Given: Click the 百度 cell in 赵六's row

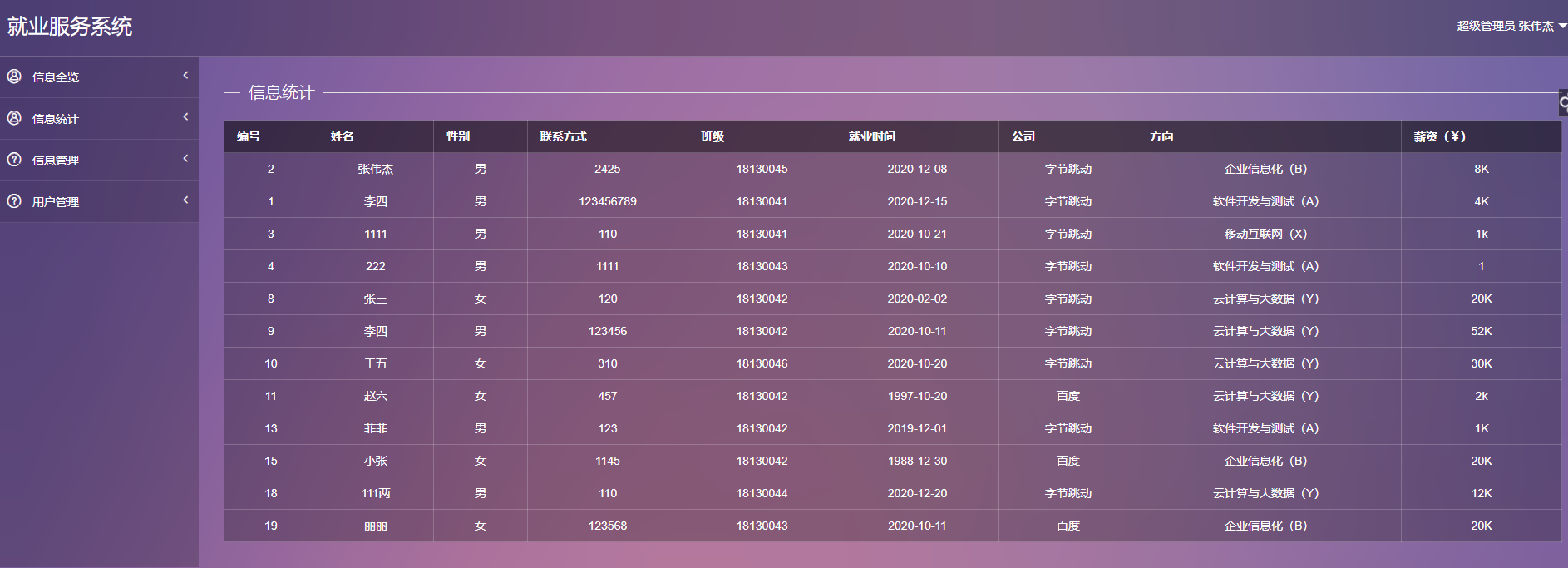Looking at the screenshot, I should [1068, 396].
